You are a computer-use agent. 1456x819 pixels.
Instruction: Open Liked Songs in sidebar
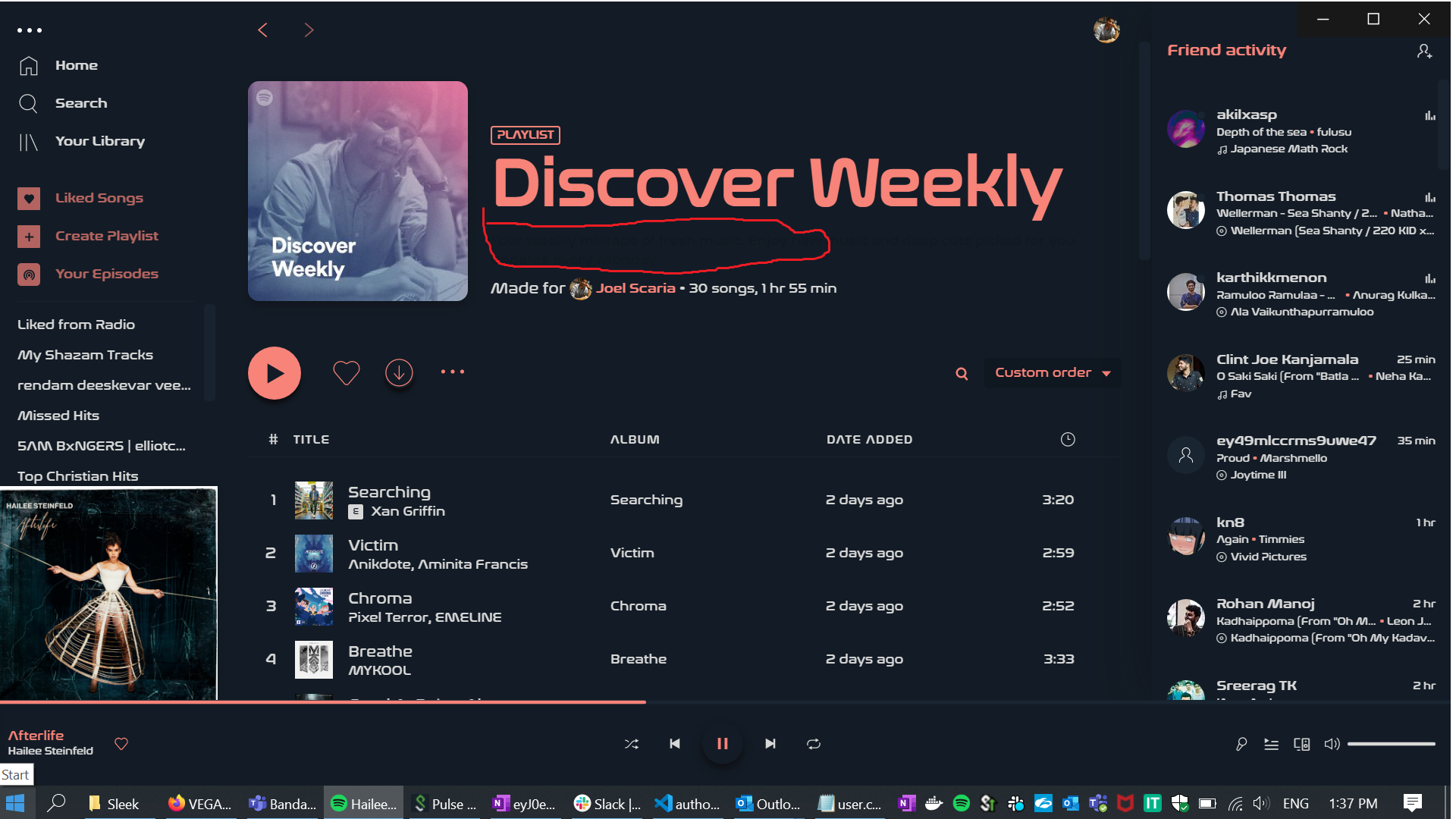pyautogui.click(x=99, y=198)
